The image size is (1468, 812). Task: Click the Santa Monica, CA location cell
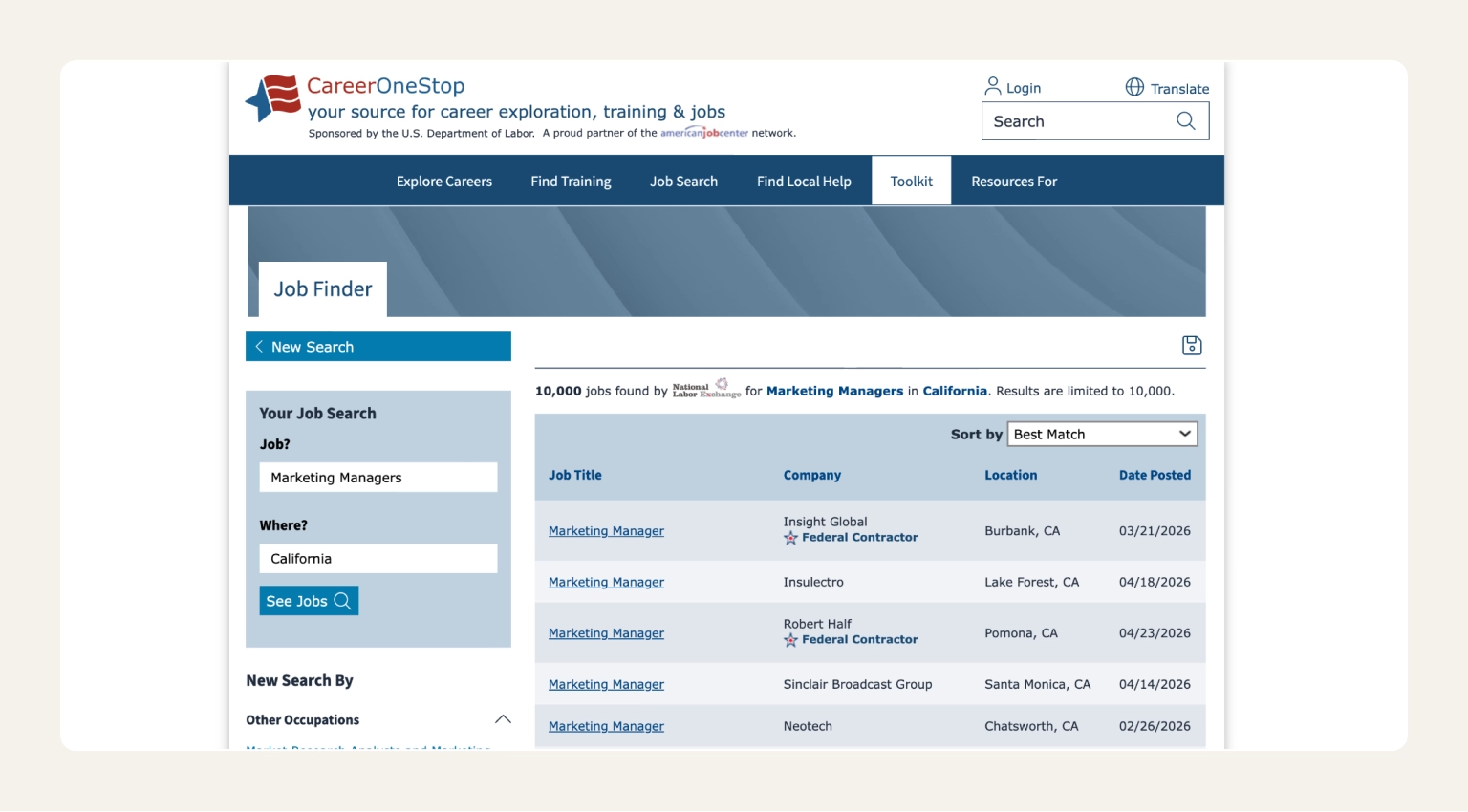(1037, 684)
